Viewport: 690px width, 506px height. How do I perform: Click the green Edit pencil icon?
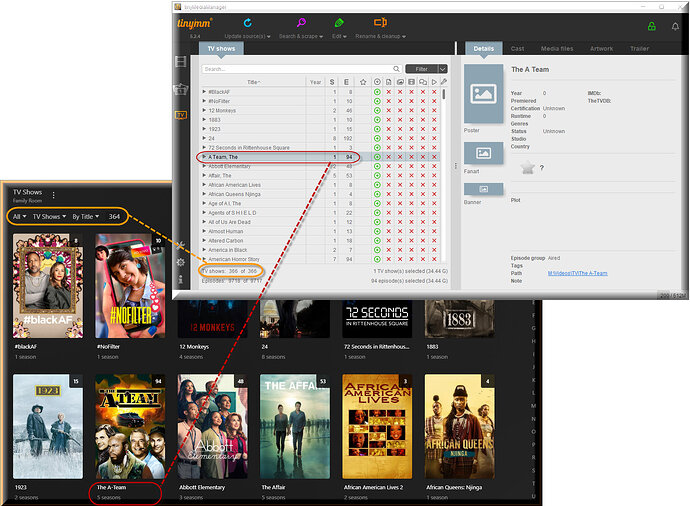click(339, 22)
